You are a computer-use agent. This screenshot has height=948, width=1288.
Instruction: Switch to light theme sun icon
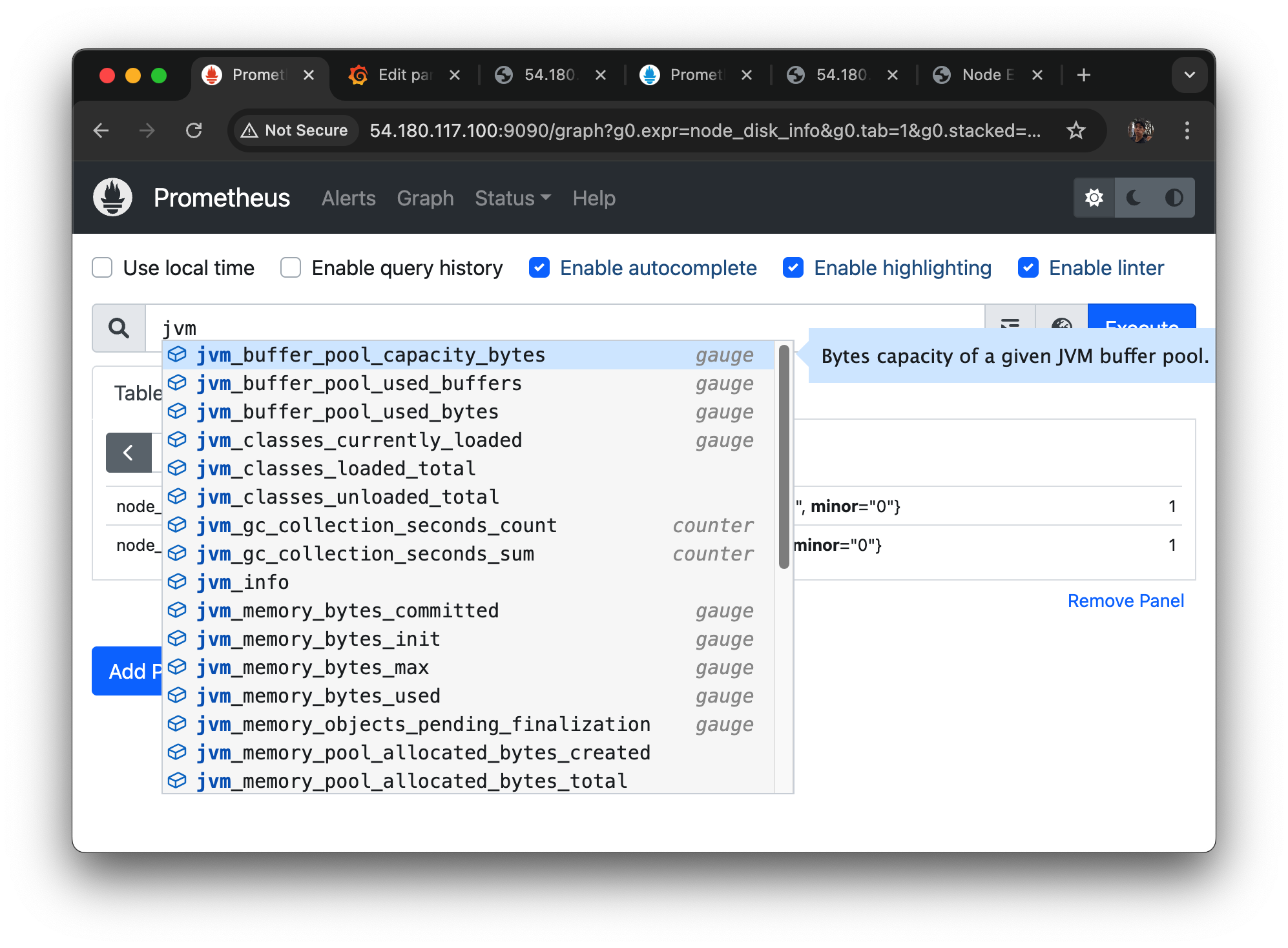(1094, 198)
